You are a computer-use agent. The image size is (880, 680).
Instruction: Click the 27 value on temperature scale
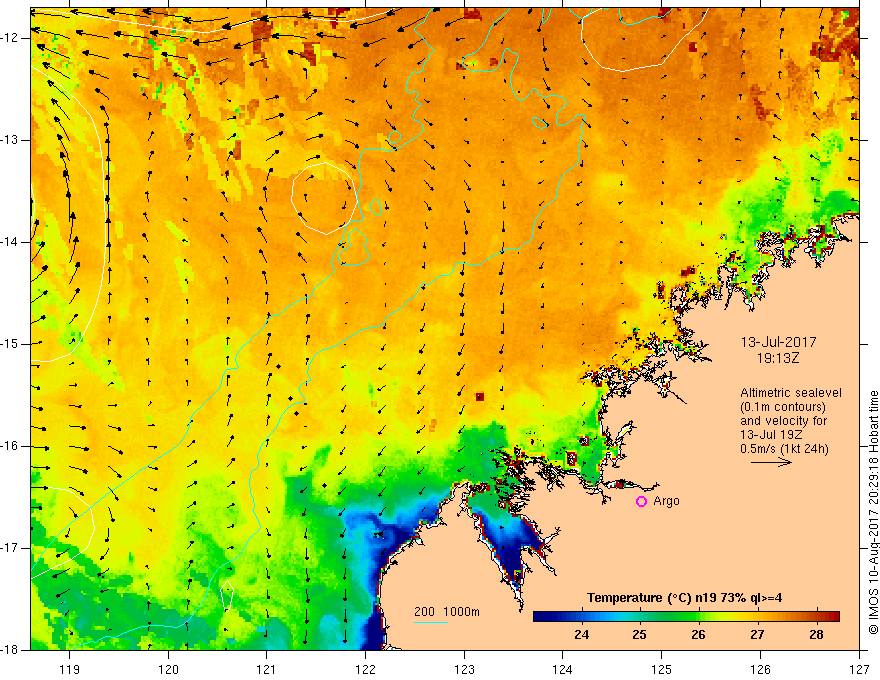coord(757,635)
